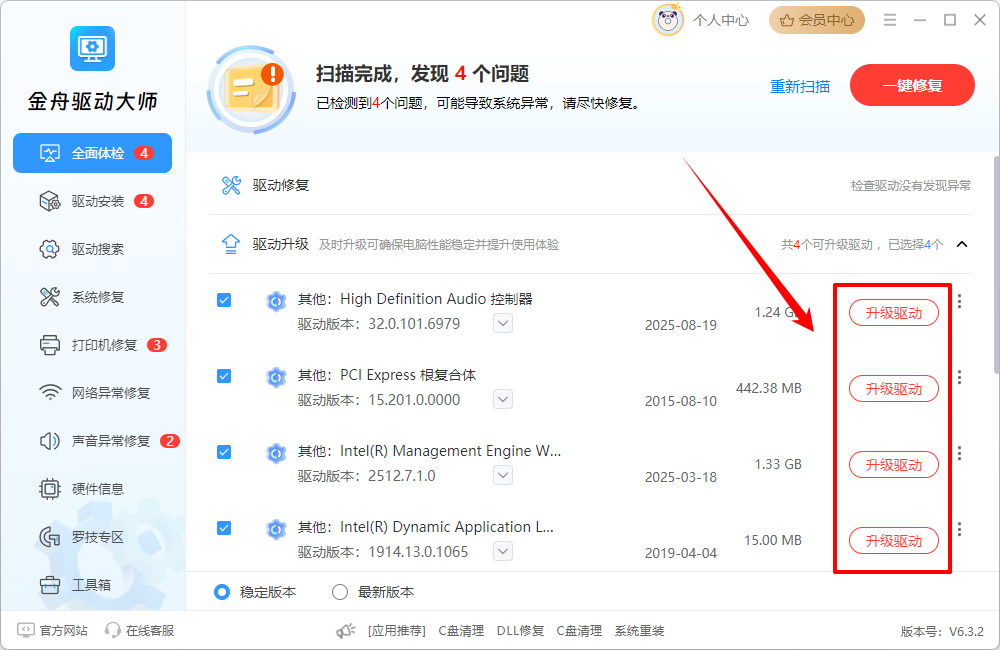Open more options for High Definition Audio
1000x650 pixels.
point(960,301)
